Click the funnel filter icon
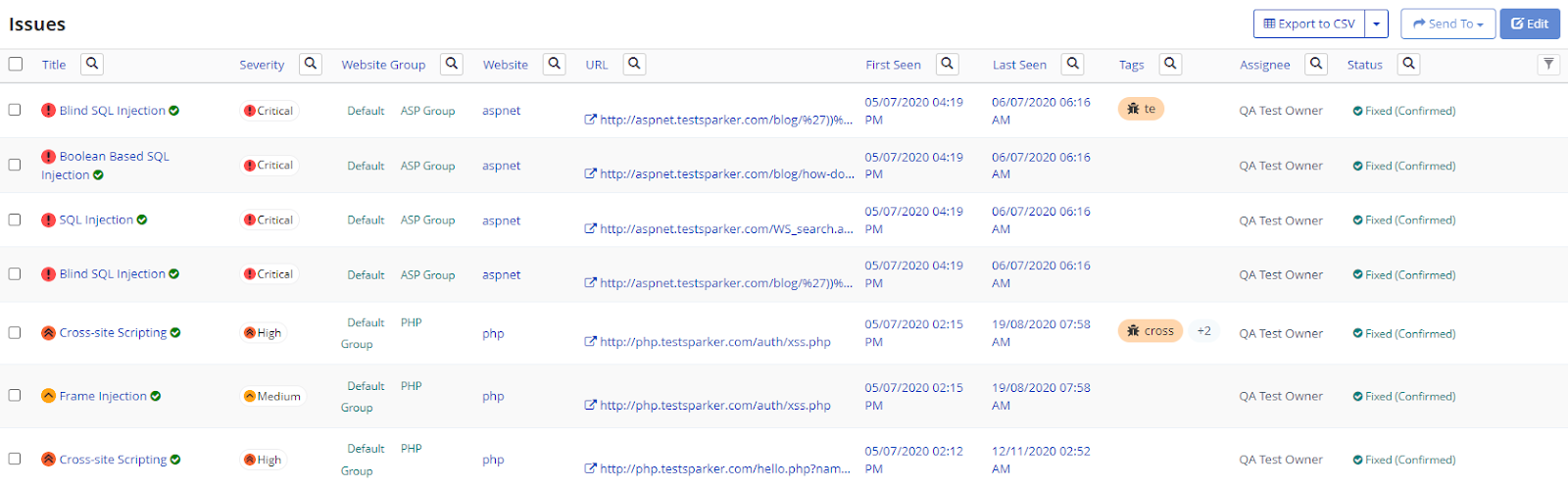 point(1548,65)
